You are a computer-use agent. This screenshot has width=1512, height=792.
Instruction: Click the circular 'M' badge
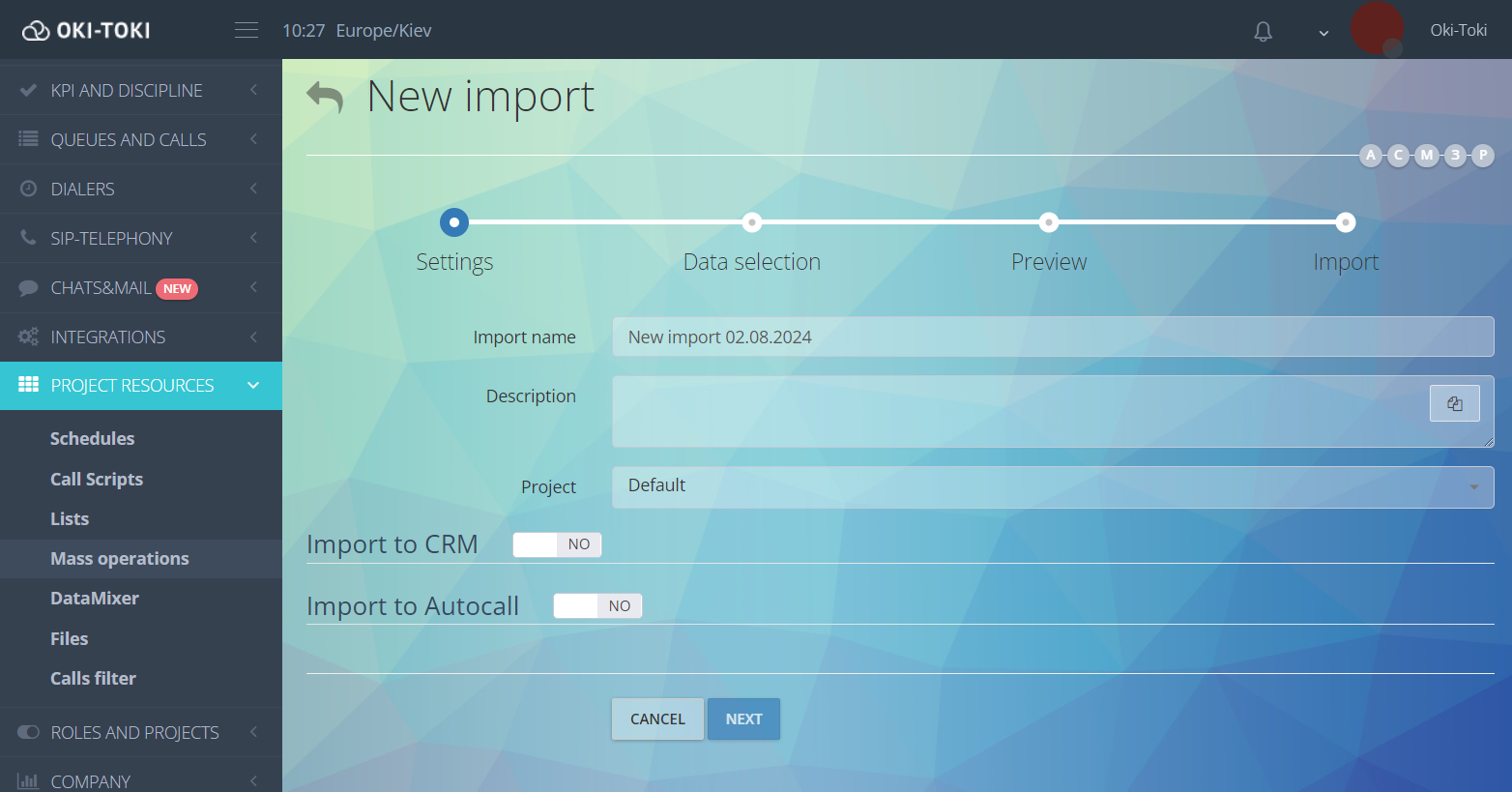(1427, 155)
